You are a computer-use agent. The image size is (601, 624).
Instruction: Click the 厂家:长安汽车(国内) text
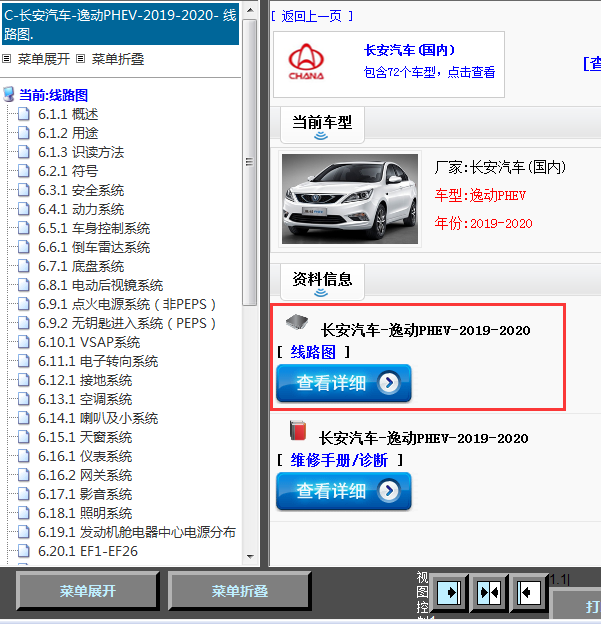500,167
